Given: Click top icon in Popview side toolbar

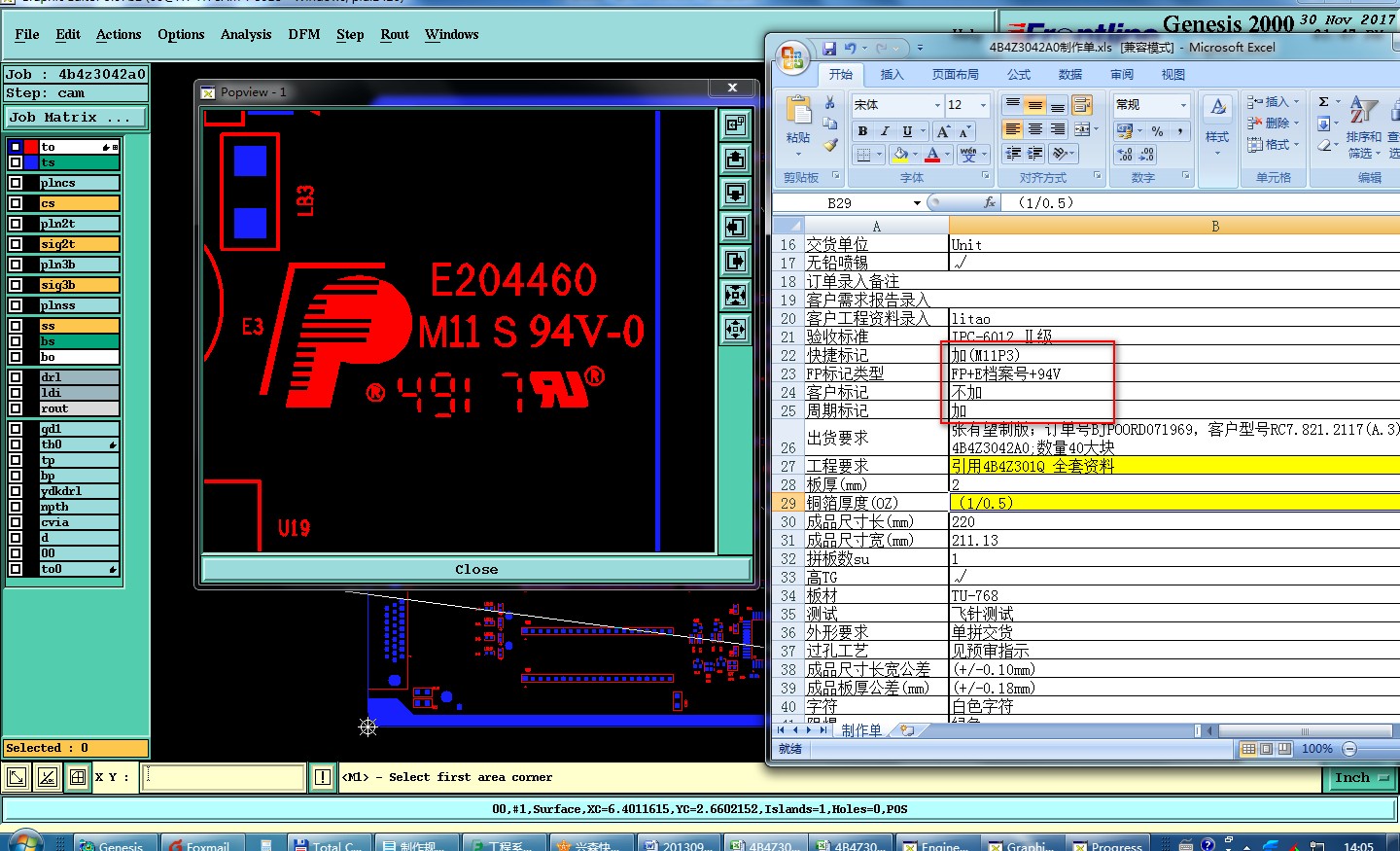Looking at the screenshot, I should [x=736, y=124].
